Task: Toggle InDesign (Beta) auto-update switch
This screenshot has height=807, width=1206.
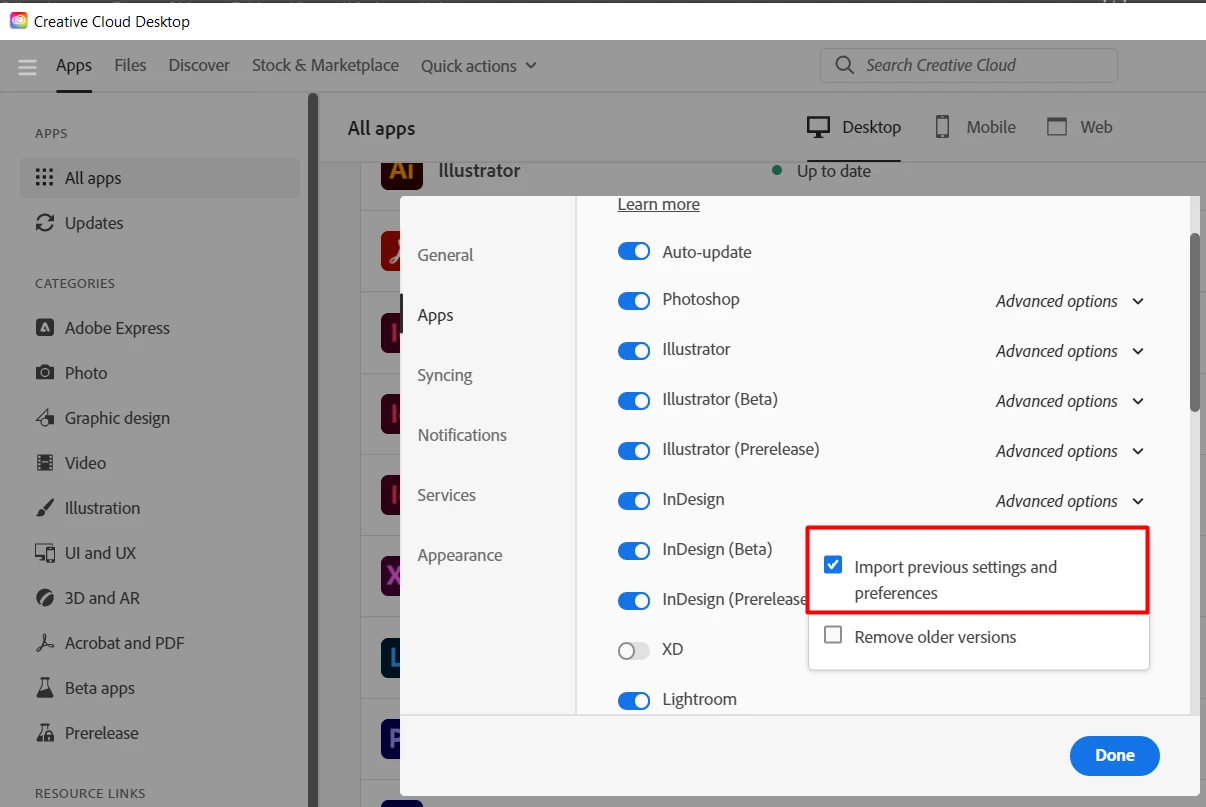Action: pyautogui.click(x=634, y=551)
